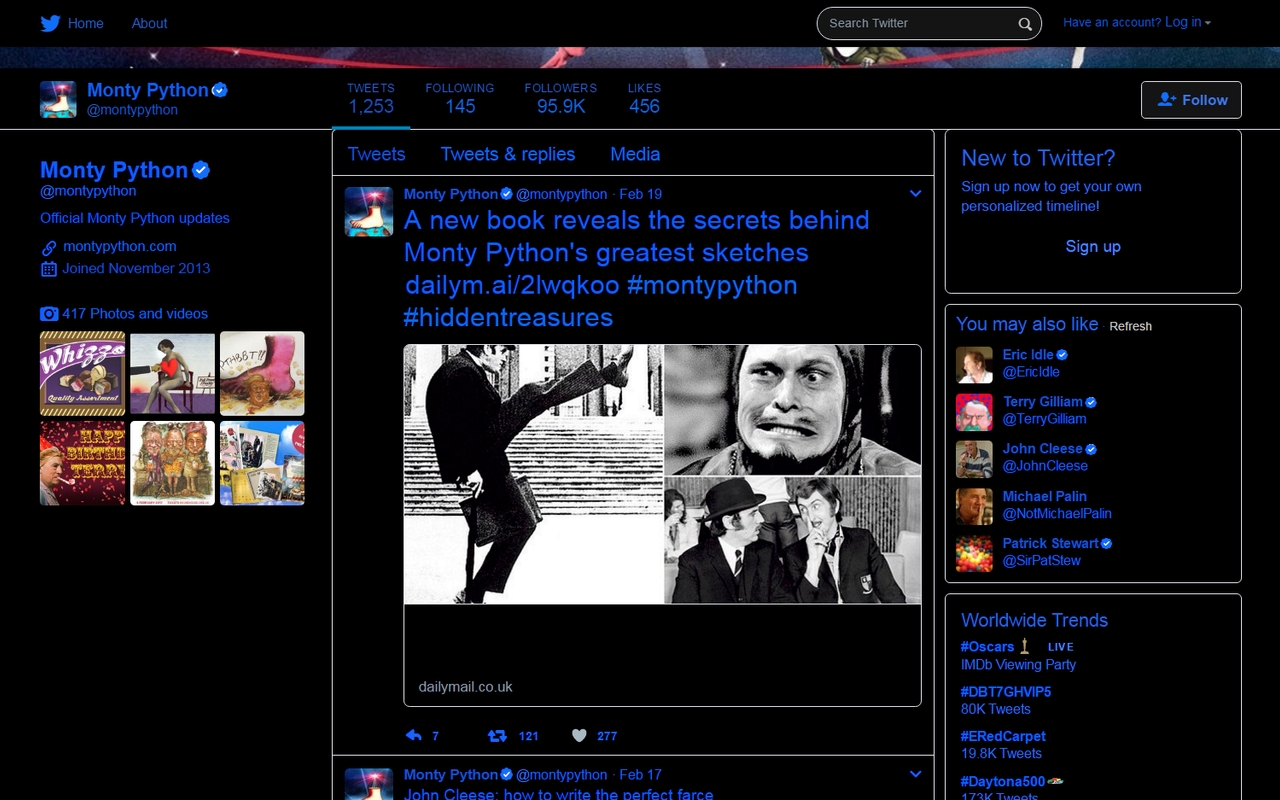The height and width of the screenshot is (800, 1280).
Task: Switch to the Media tab
Action: click(x=635, y=154)
